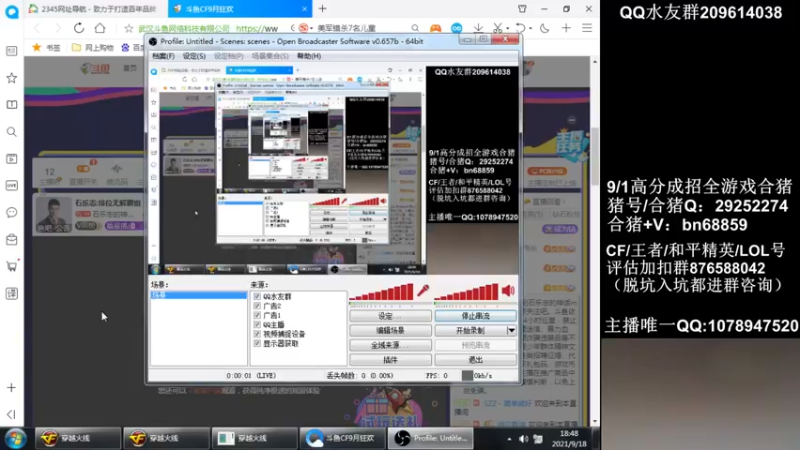The height and width of the screenshot is (450, 800).
Task: Collapse the browser sidebar with the arrow icon
Action: (x=11, y=414)
